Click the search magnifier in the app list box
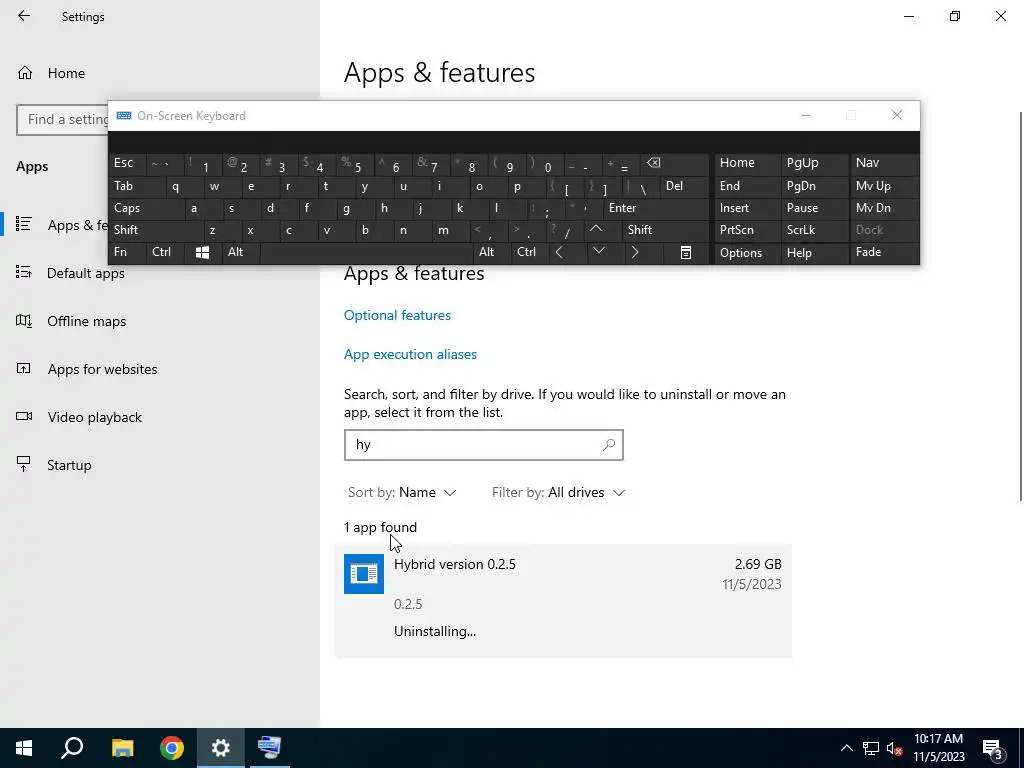This screenshot has height=768, width=1024. pyautogui.click(x=608, y=445)
